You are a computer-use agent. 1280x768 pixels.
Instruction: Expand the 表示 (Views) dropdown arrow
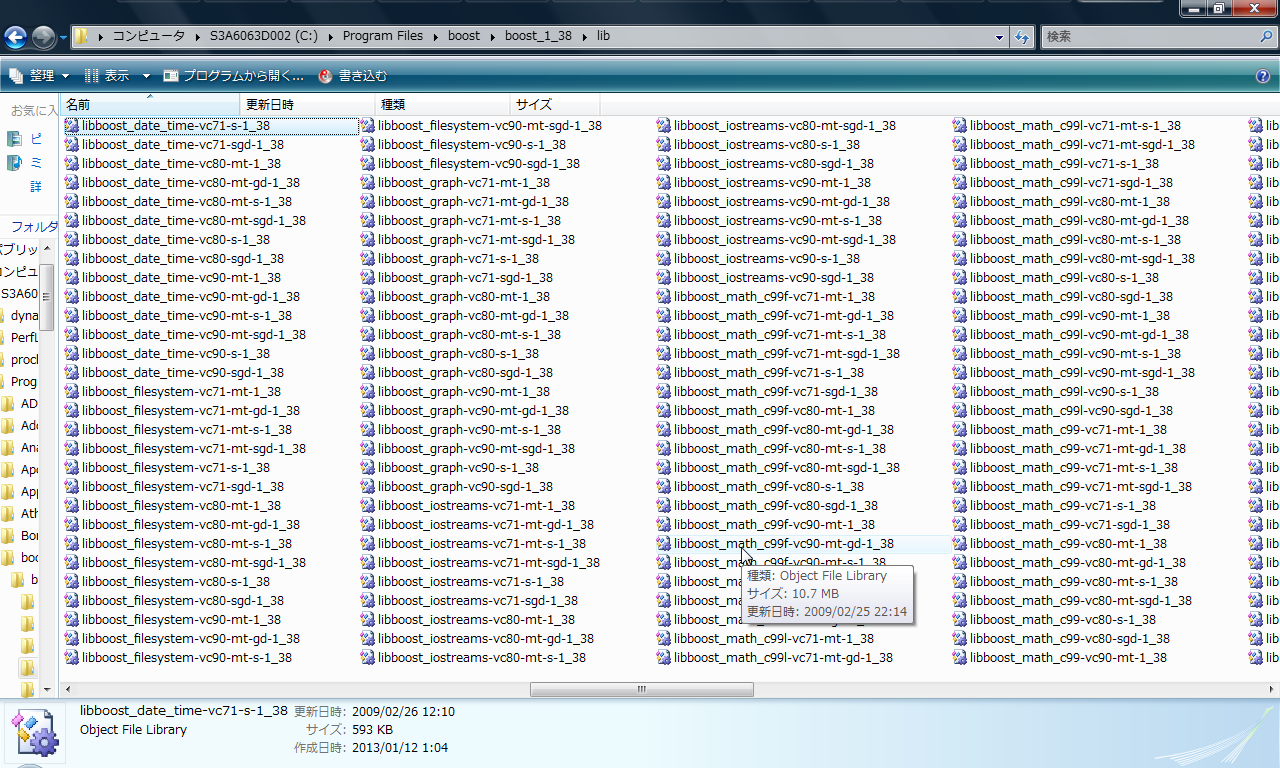[146, 76]
